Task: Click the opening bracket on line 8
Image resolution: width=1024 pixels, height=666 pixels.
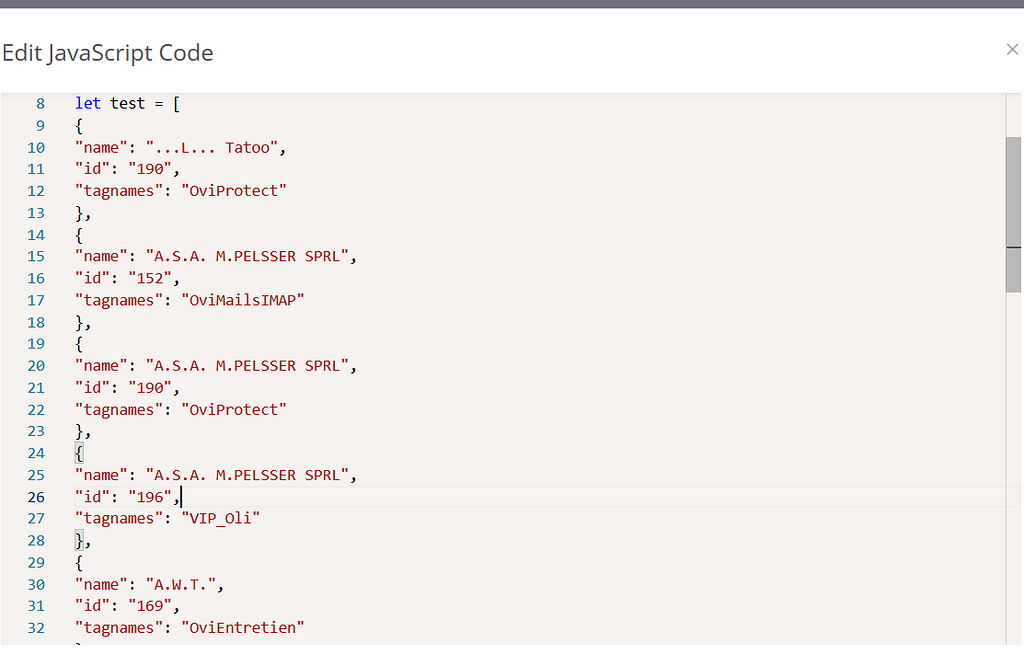Action: [177, 103]
